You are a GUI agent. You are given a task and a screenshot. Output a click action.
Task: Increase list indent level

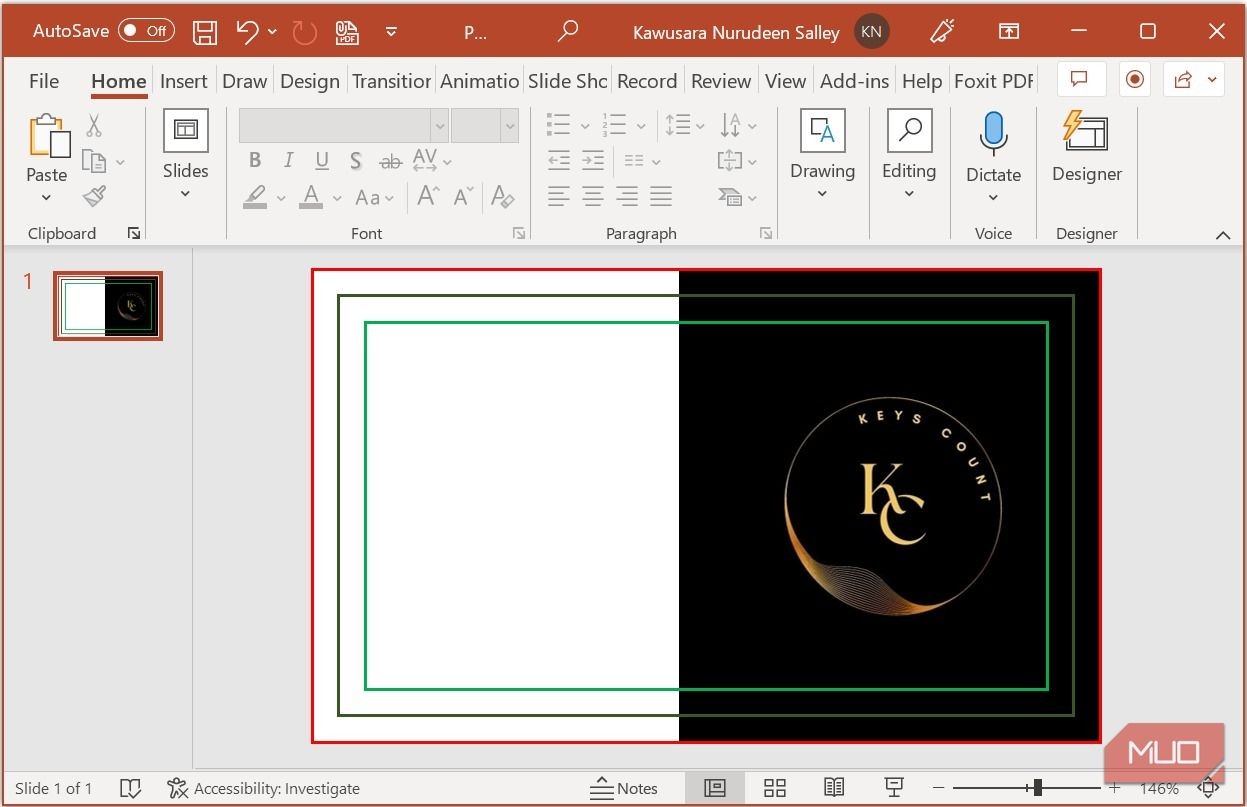coord(593,161)
